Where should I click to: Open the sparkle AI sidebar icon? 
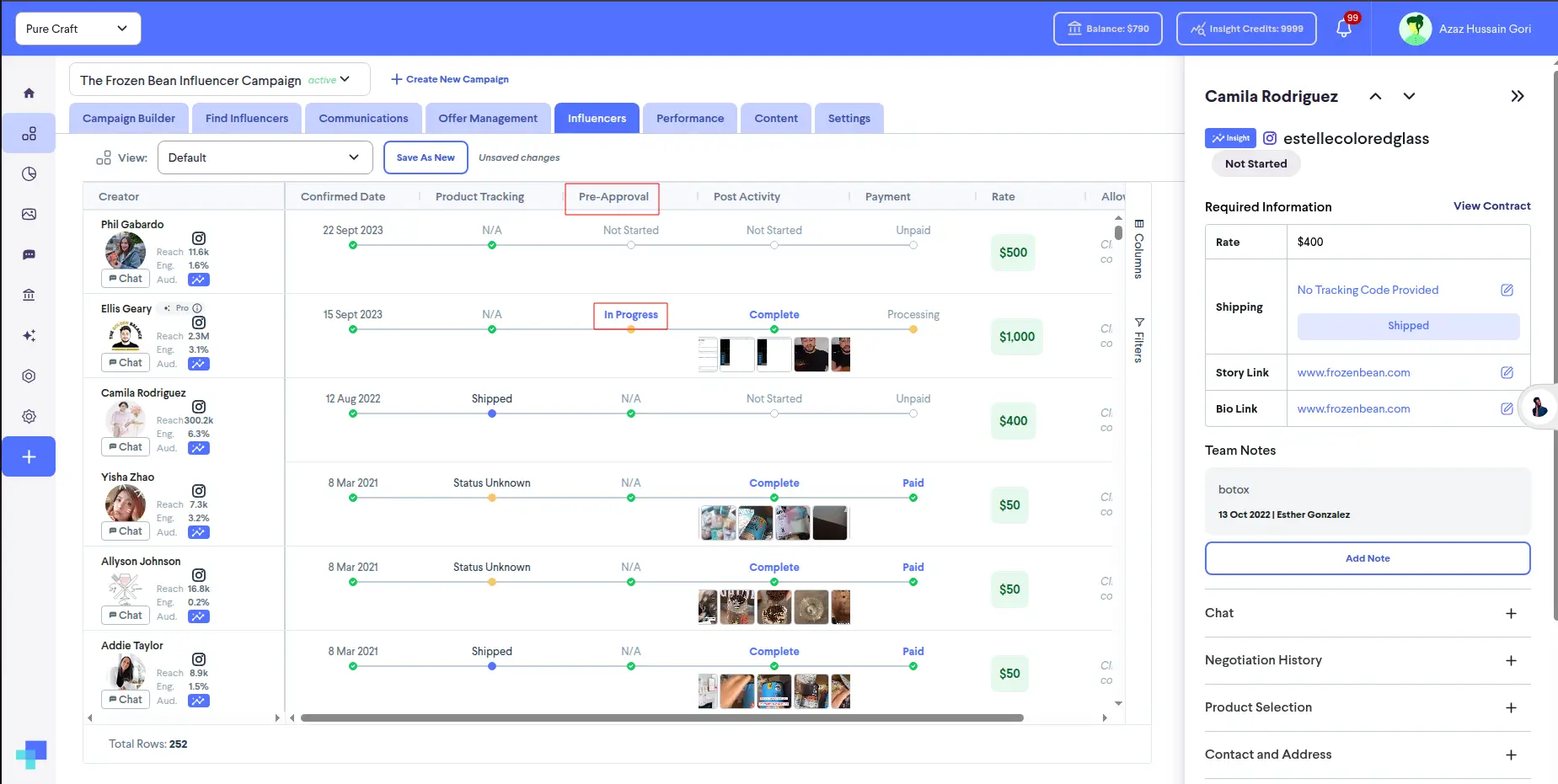tap(29, 335)
